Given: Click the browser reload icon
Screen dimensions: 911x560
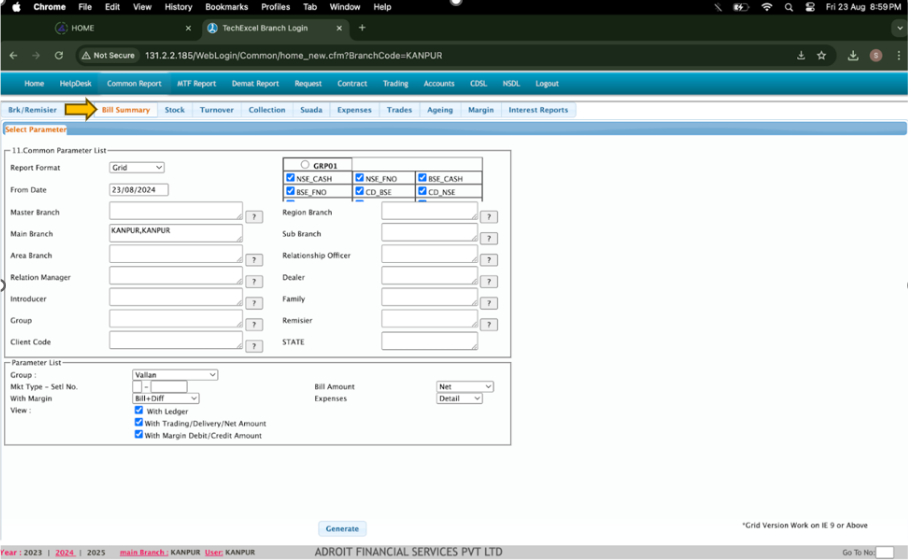Looking at the screenshot, I should tap(59, 56).
